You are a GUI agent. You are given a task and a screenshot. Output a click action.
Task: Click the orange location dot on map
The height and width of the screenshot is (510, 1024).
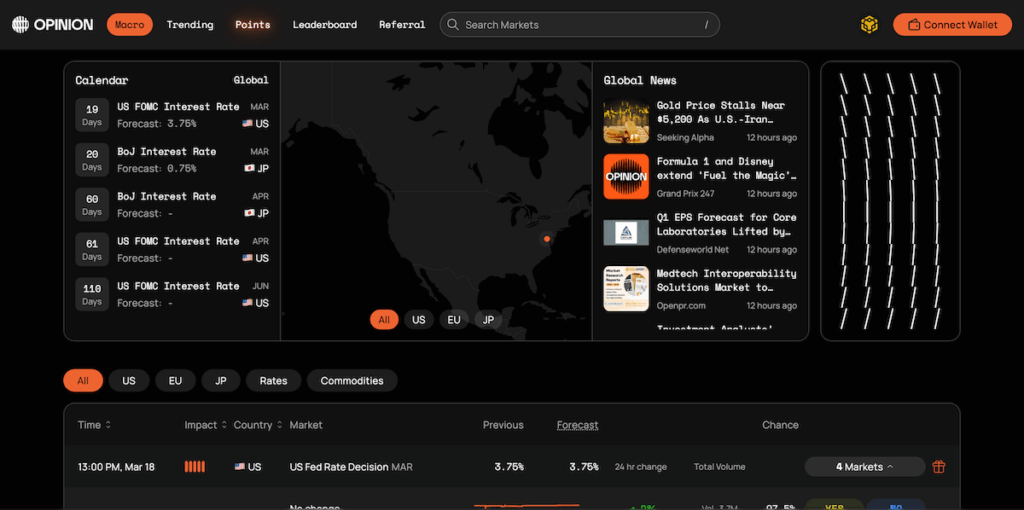[x=546, y=239]
